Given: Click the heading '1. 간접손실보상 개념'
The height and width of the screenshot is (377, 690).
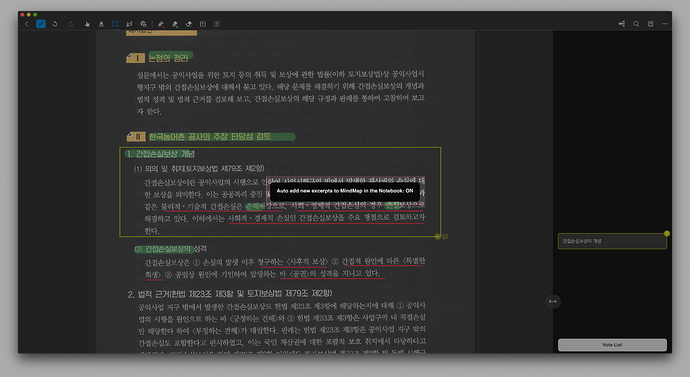Looking at the screenshot, I should tap(161, 154).
